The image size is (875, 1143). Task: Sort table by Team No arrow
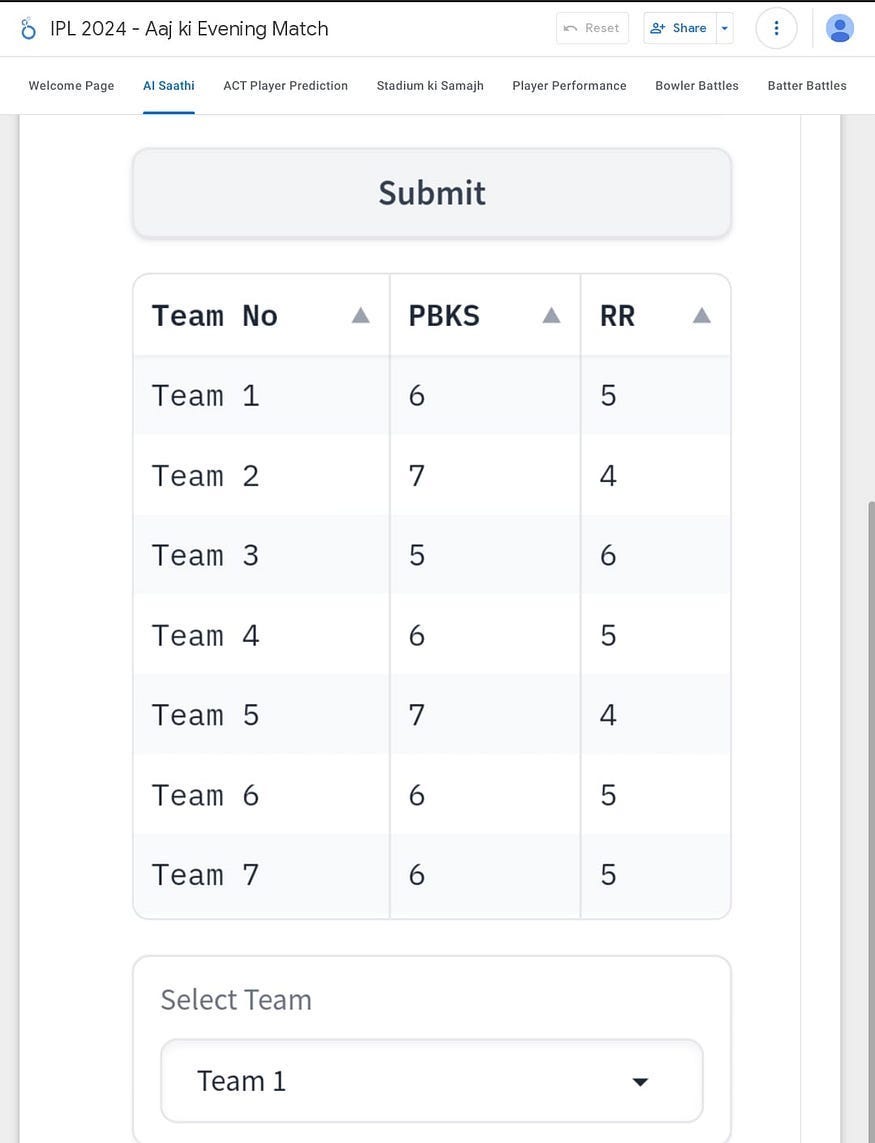[361, 316]
